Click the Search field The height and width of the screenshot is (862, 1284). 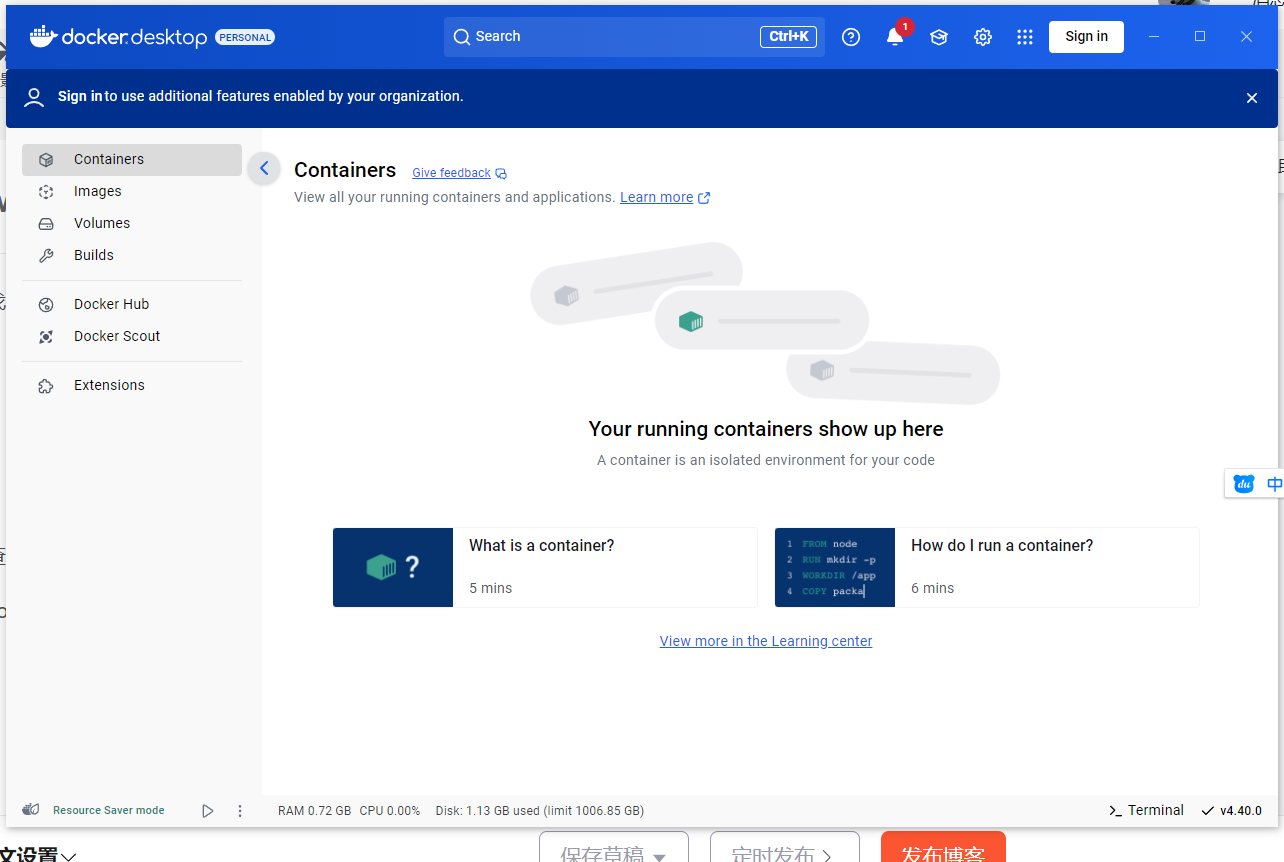[634, 37]
